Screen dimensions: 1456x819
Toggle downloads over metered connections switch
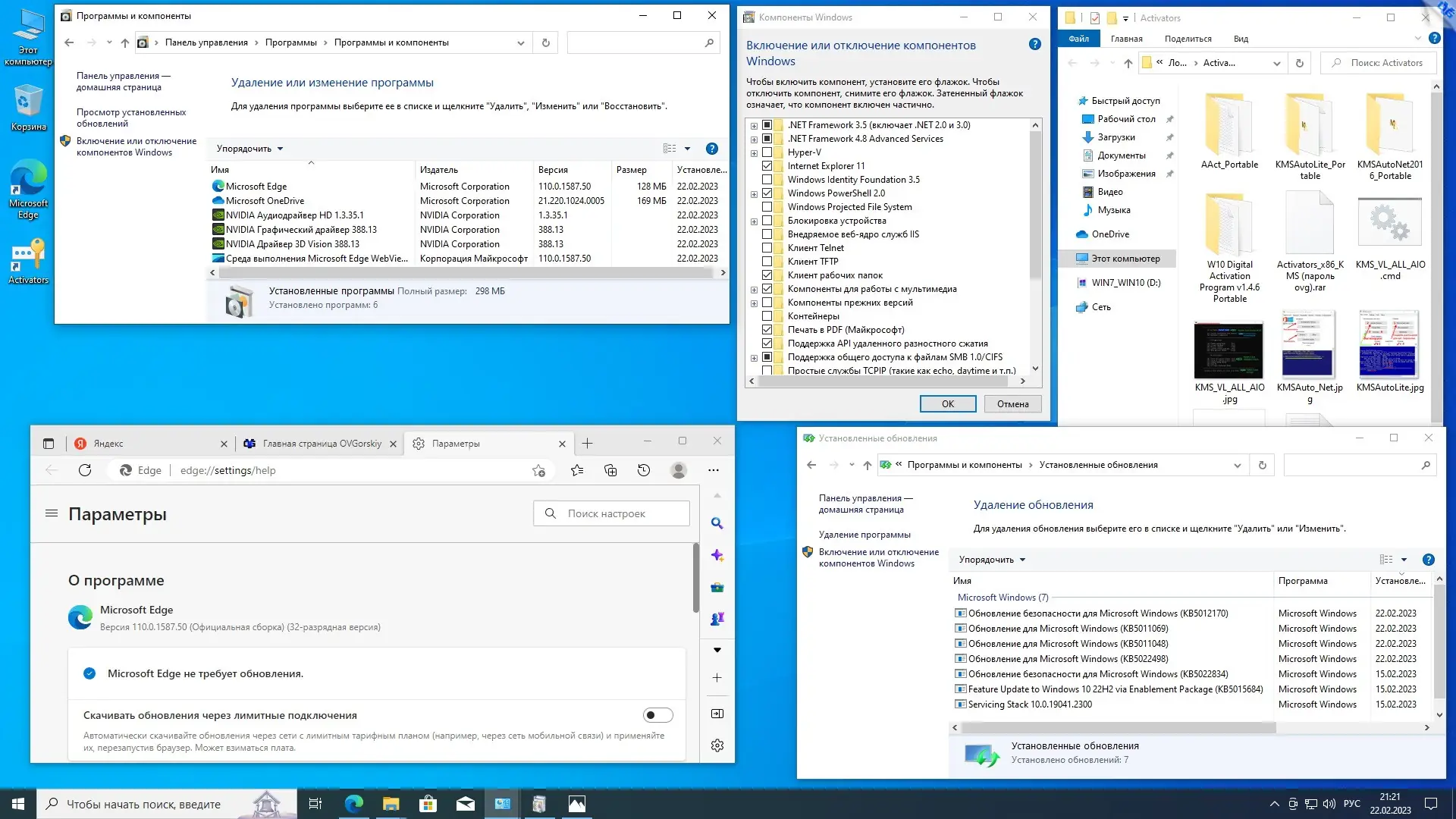657,714
